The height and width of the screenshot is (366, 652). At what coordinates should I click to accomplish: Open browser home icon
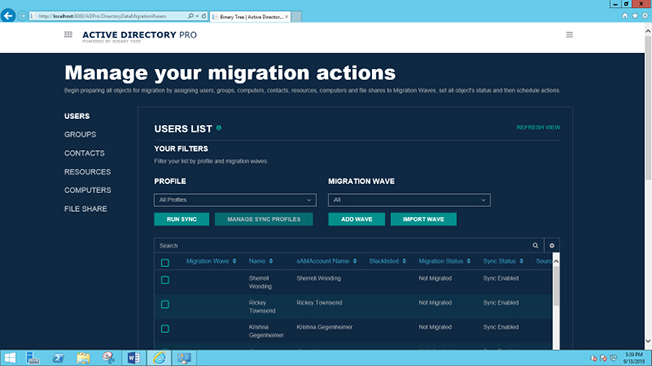[x=625, y=16]
